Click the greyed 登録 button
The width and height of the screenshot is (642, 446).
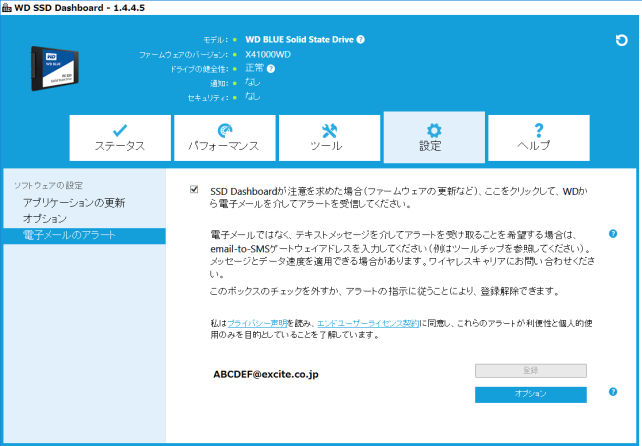(531, 371)
